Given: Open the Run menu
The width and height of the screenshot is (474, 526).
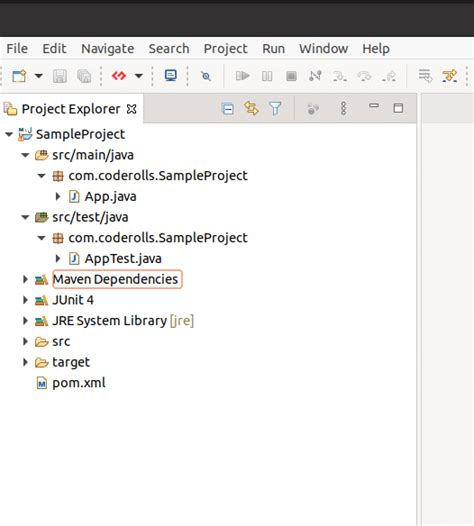Looking at the screenshot, I should [x=273, y=49].
